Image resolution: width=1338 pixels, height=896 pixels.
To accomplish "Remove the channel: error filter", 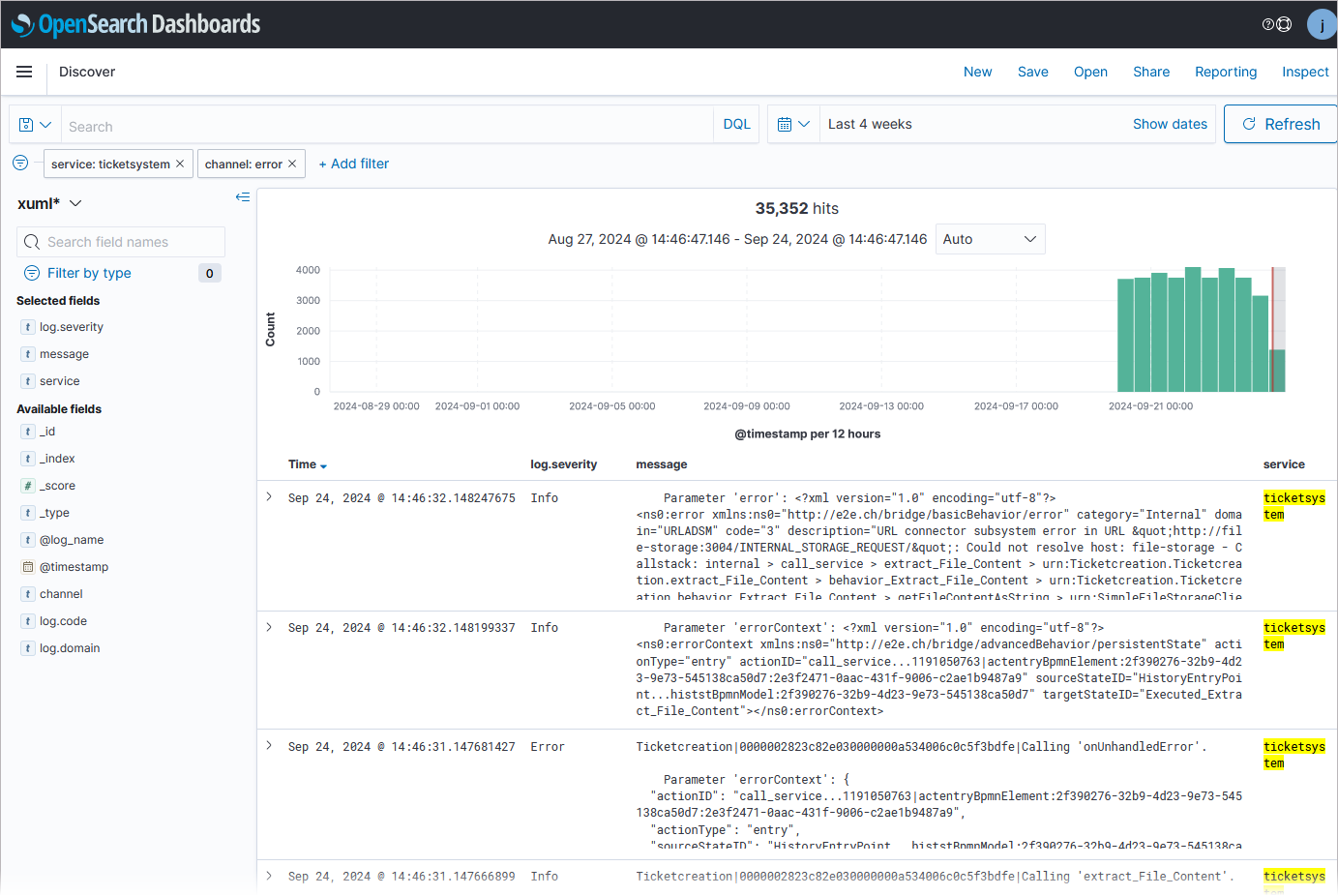I will coord(292,164).
